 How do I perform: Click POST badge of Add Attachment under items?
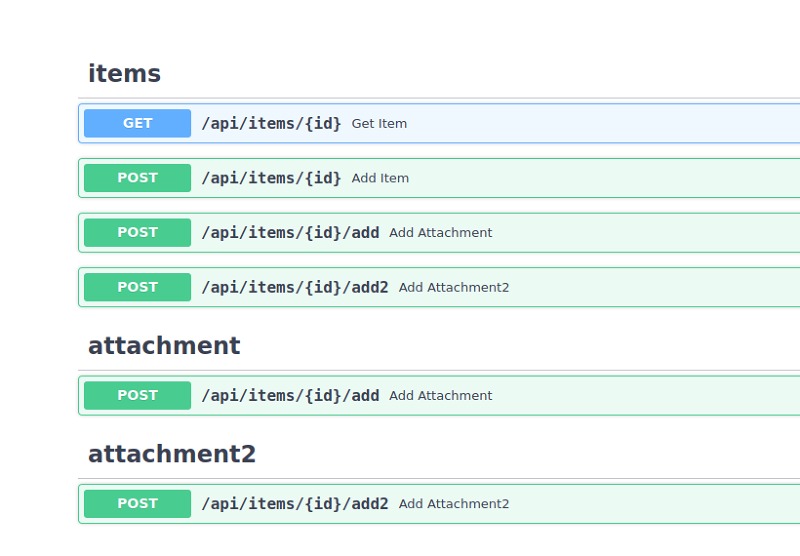(x=137, y=233)
